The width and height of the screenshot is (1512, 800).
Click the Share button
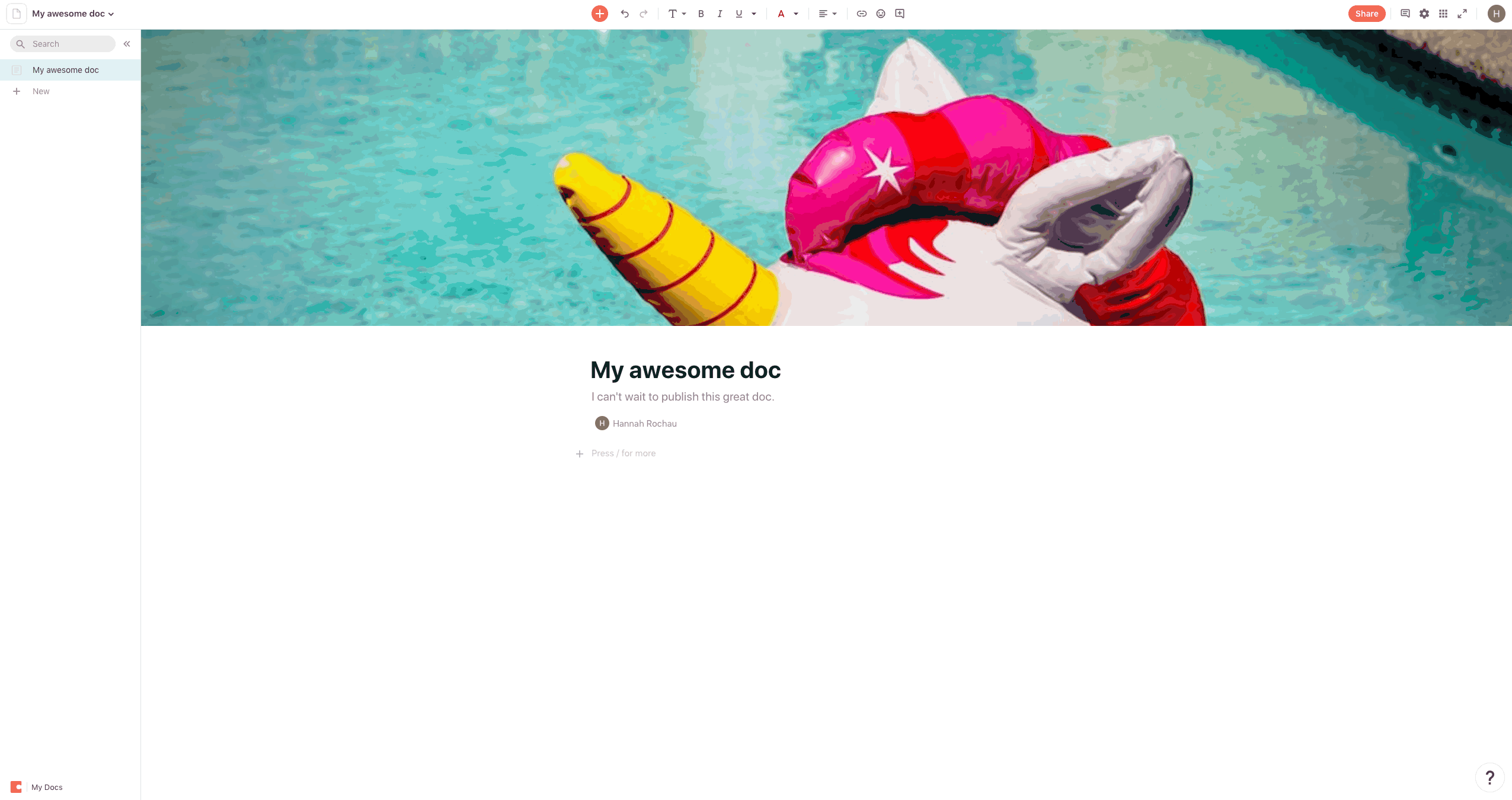pyautogui.click(x=1366, y=14)
